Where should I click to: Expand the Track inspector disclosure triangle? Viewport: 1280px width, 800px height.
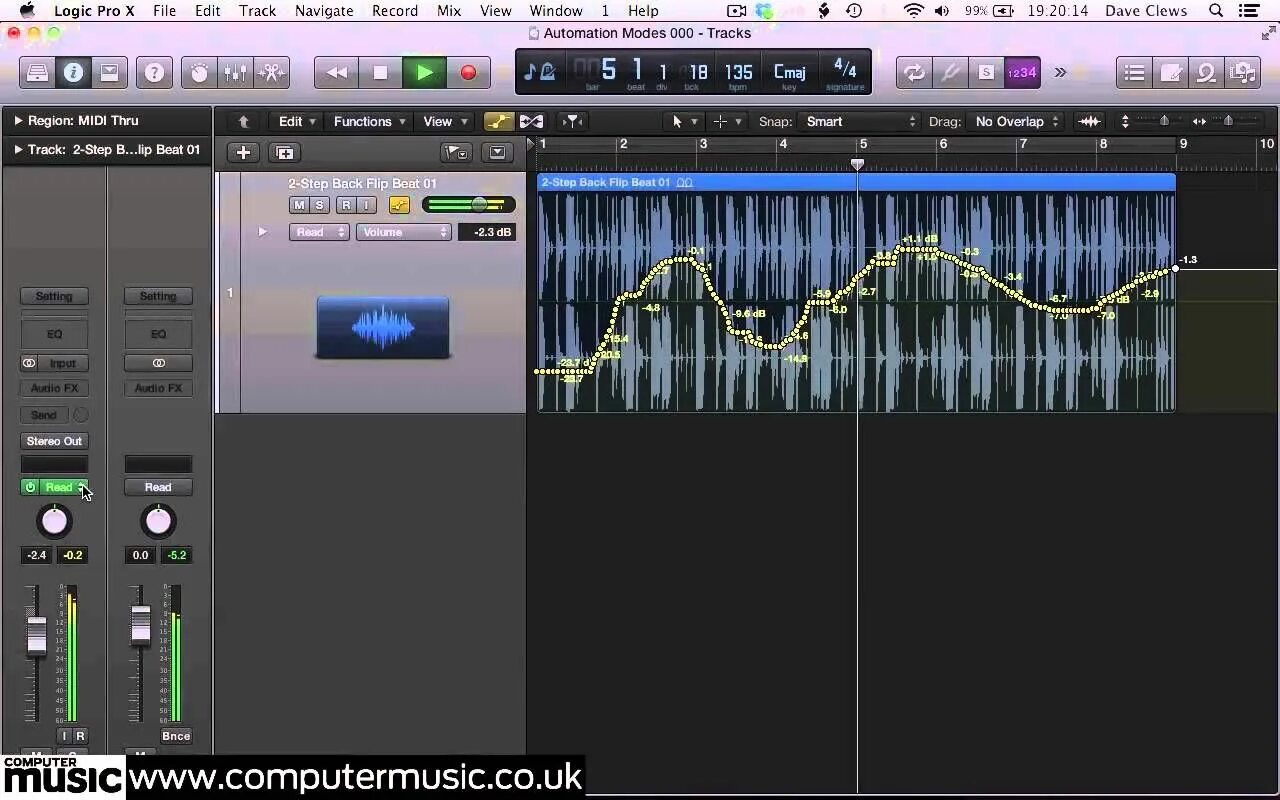pos(18,150)
